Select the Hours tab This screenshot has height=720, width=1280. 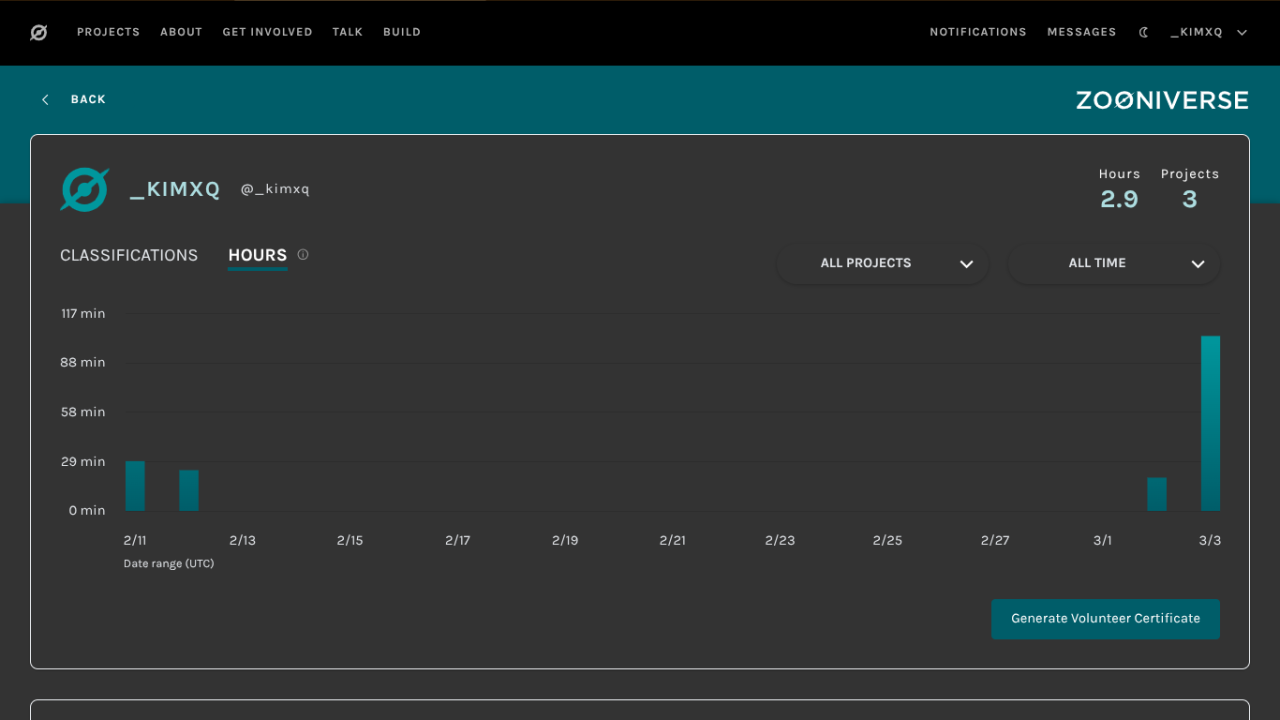[x=258, y=256]
